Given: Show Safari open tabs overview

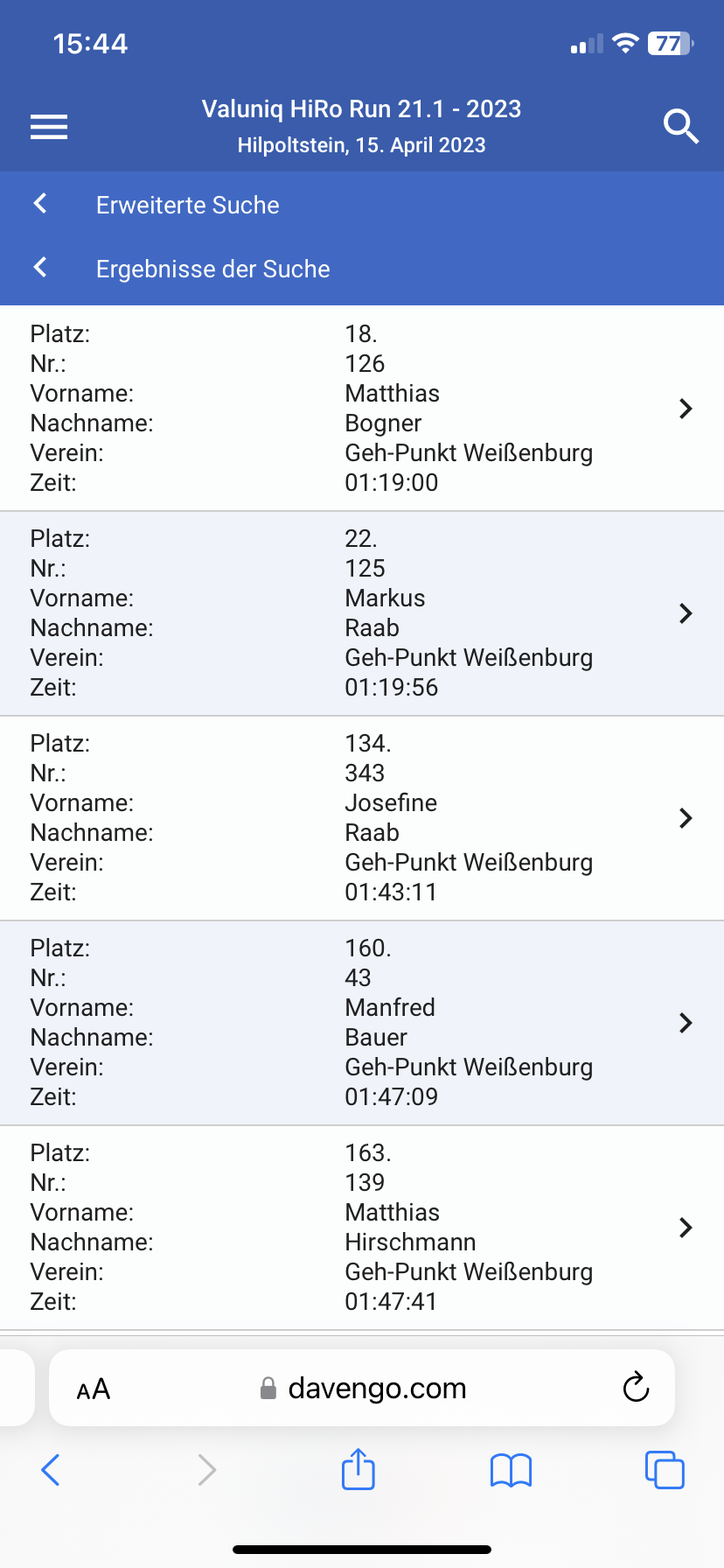Looking at the screenshot, I should coord(665,1470).
